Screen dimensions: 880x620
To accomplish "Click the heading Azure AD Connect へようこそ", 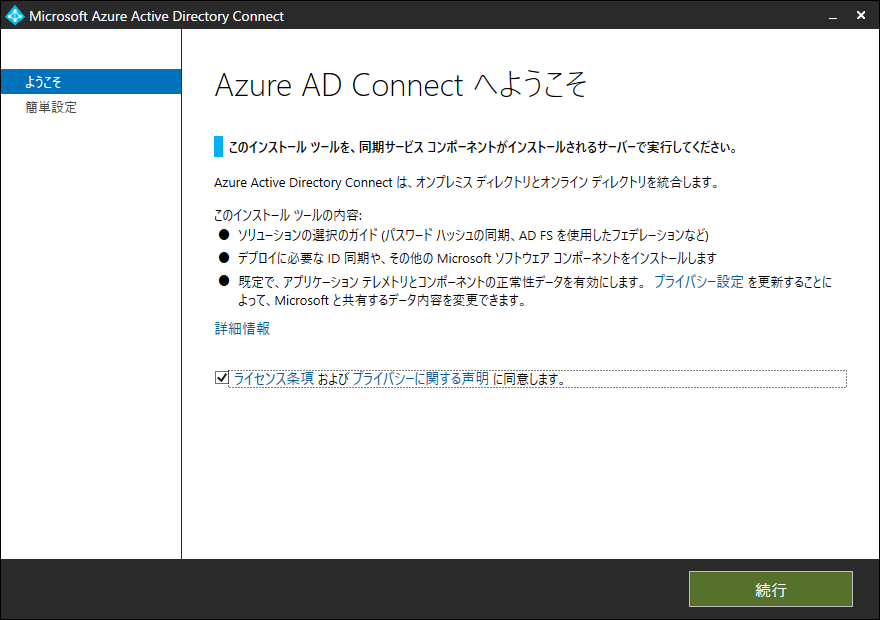I will coord(401,85).
